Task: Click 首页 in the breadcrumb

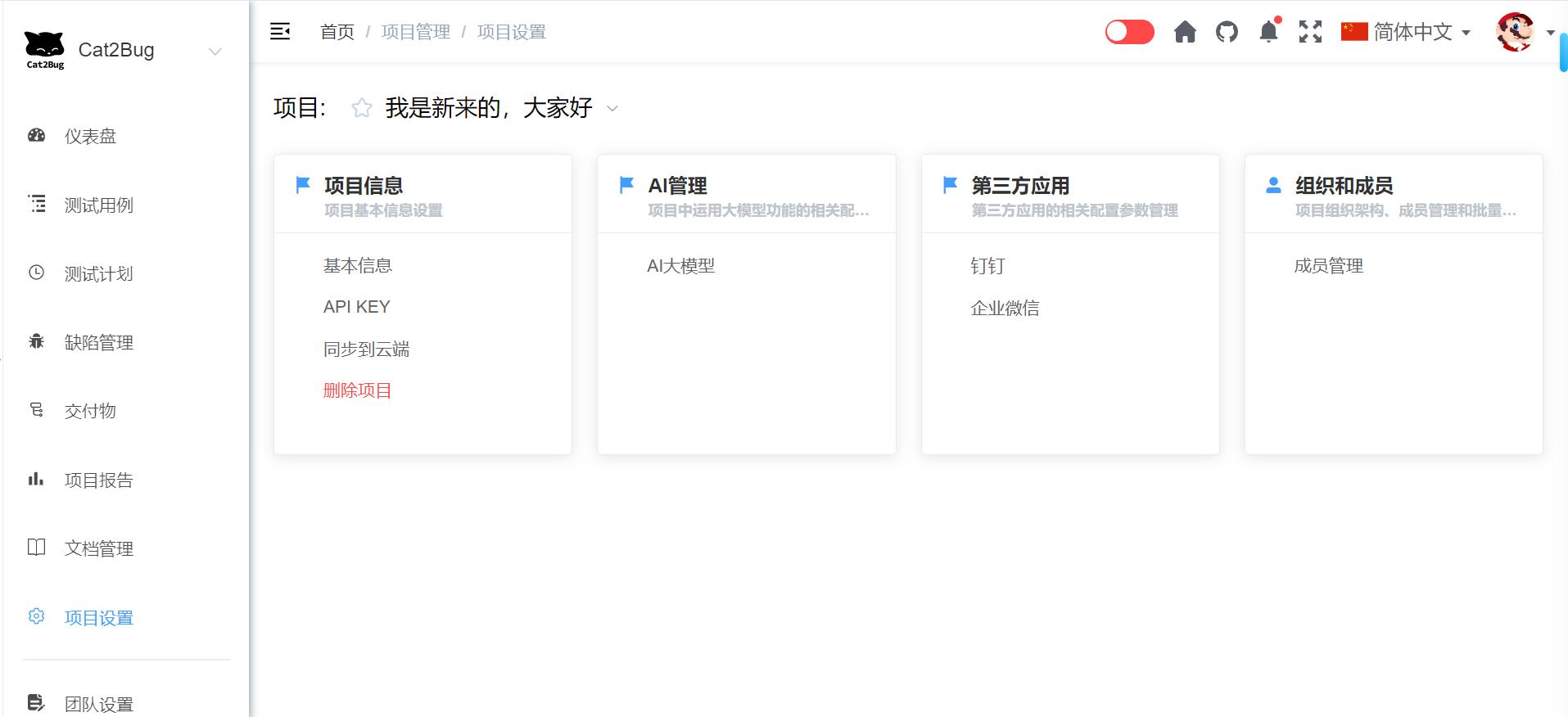Action: tap(337, 32)
